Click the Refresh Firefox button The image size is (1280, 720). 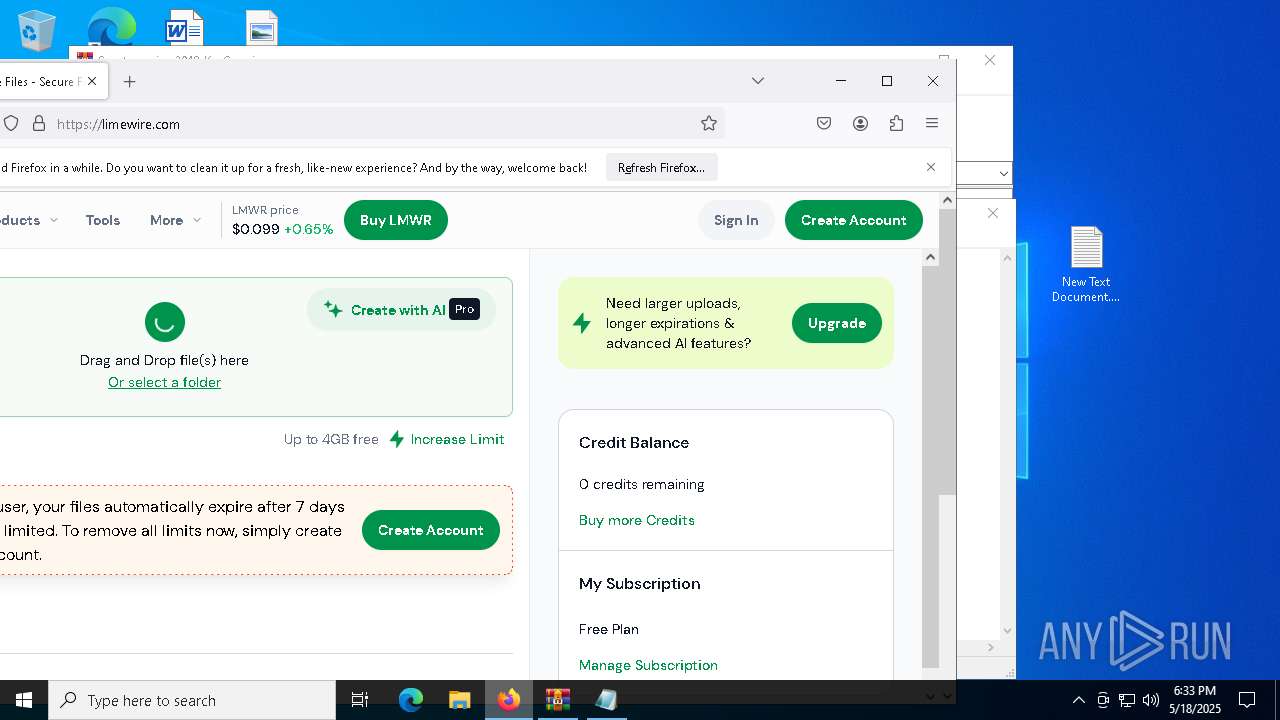coord(661,167)
